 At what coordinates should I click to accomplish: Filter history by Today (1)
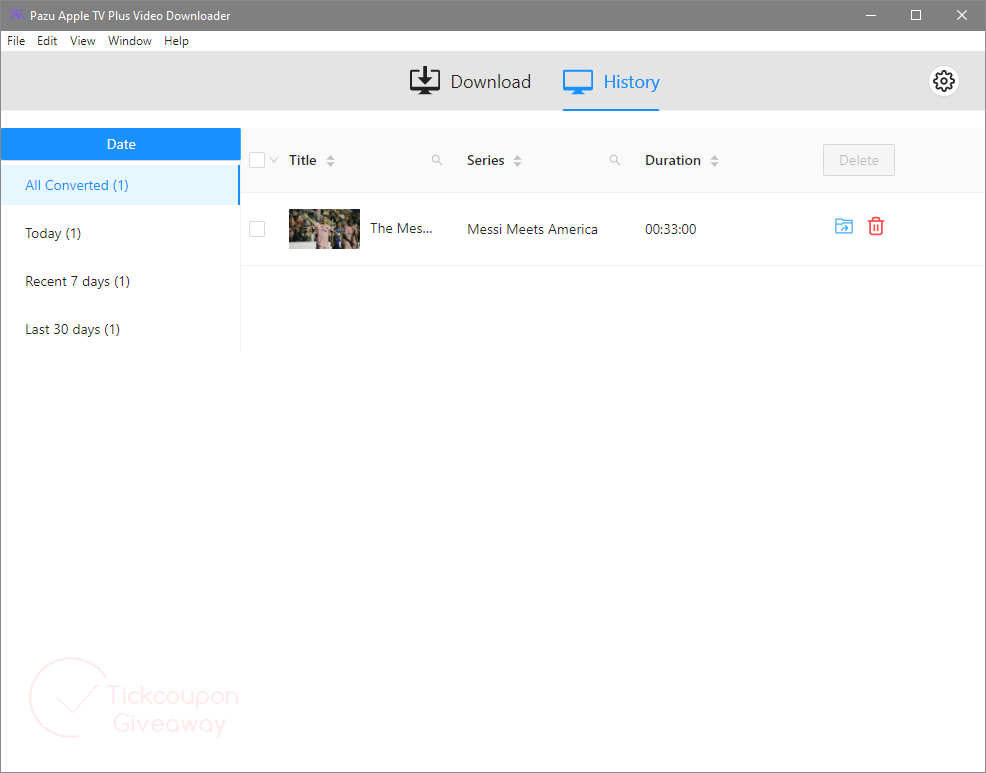(x=120, y=233)
